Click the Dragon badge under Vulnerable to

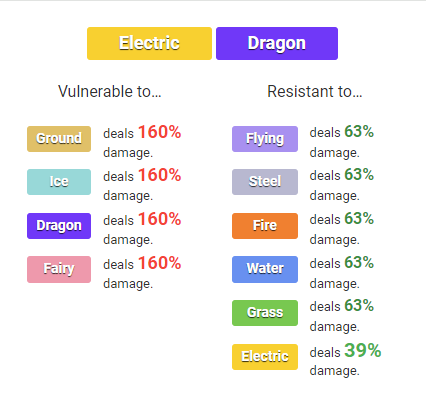tap(59, 226)
